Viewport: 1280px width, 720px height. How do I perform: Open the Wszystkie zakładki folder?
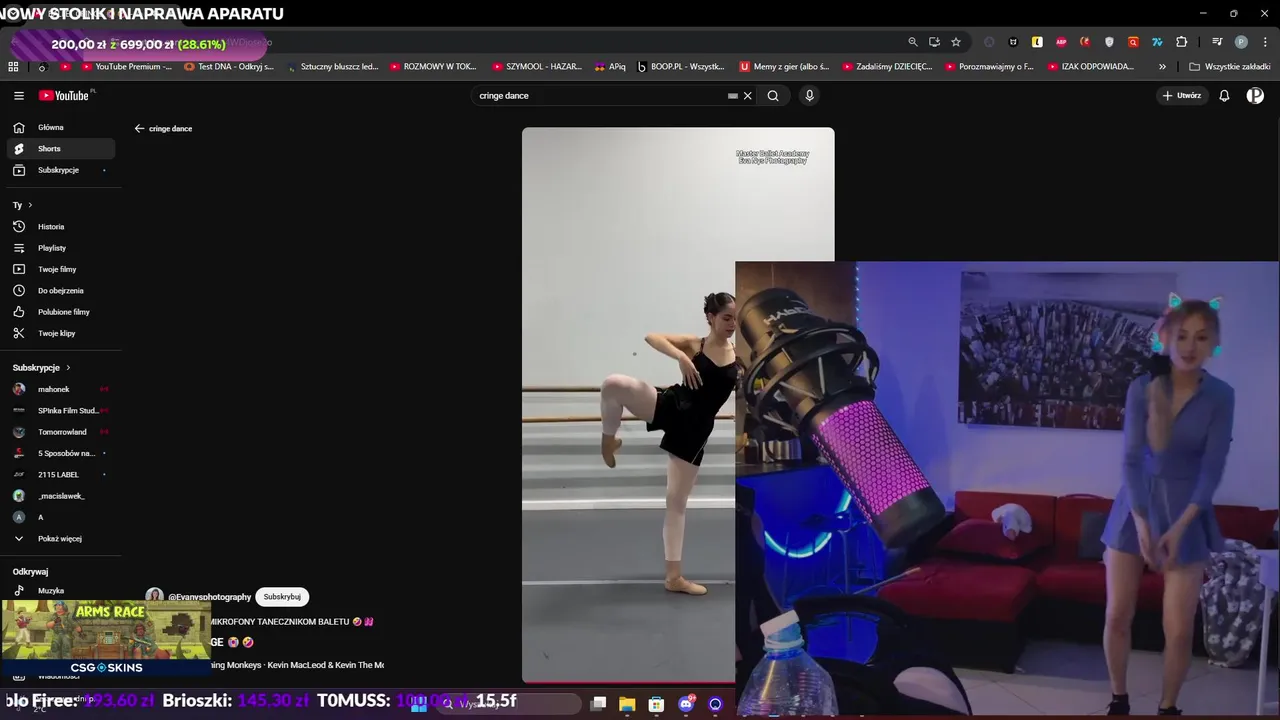pyautogui.click(x=1230, y=67)
